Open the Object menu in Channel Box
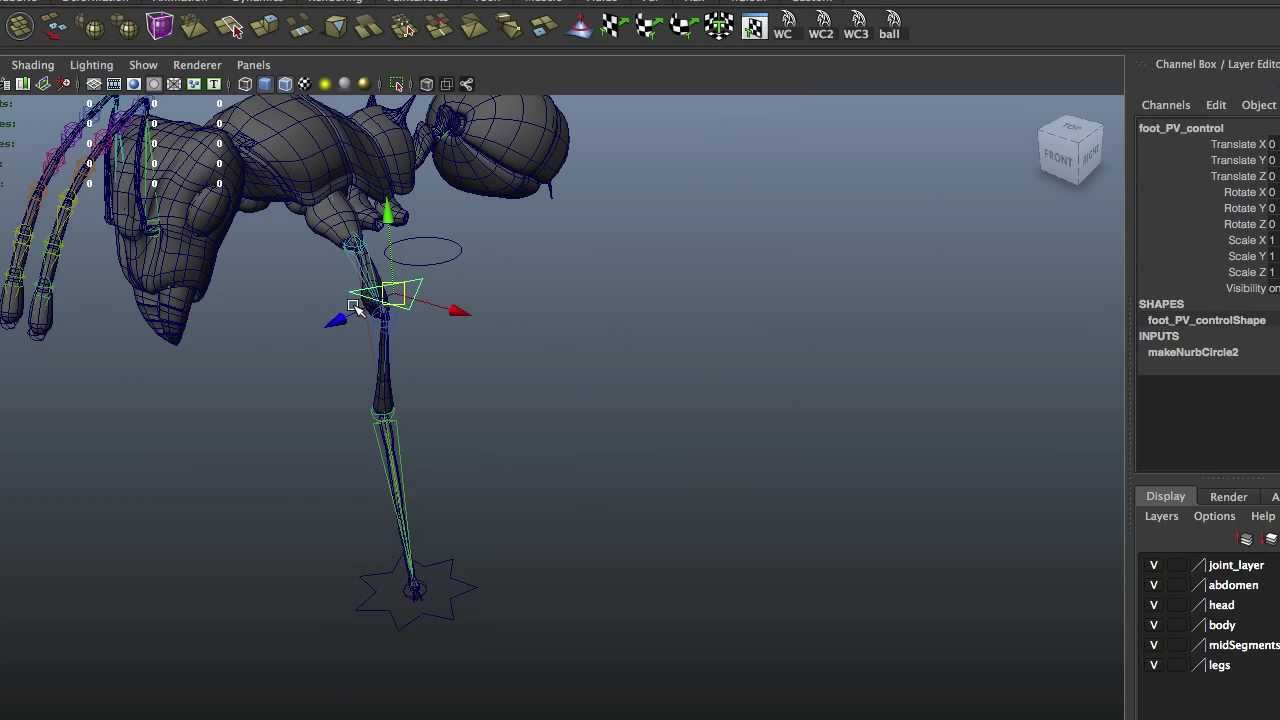Image resolution: width=1280 pixels, height=720 pixels. (x=1259, y=105)
